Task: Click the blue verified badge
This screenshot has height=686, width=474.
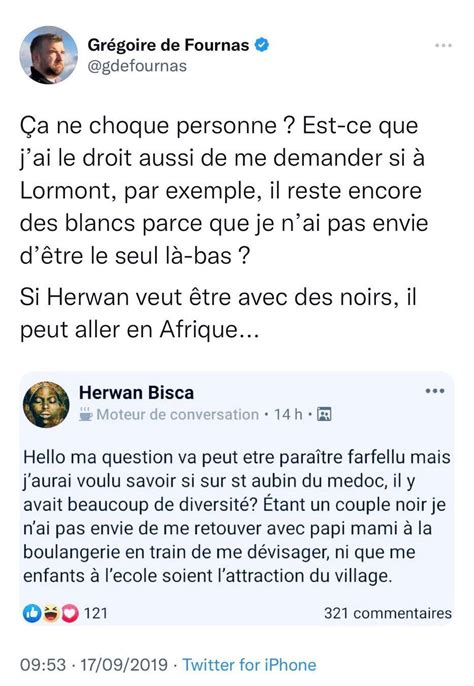Action: (262, 45)
